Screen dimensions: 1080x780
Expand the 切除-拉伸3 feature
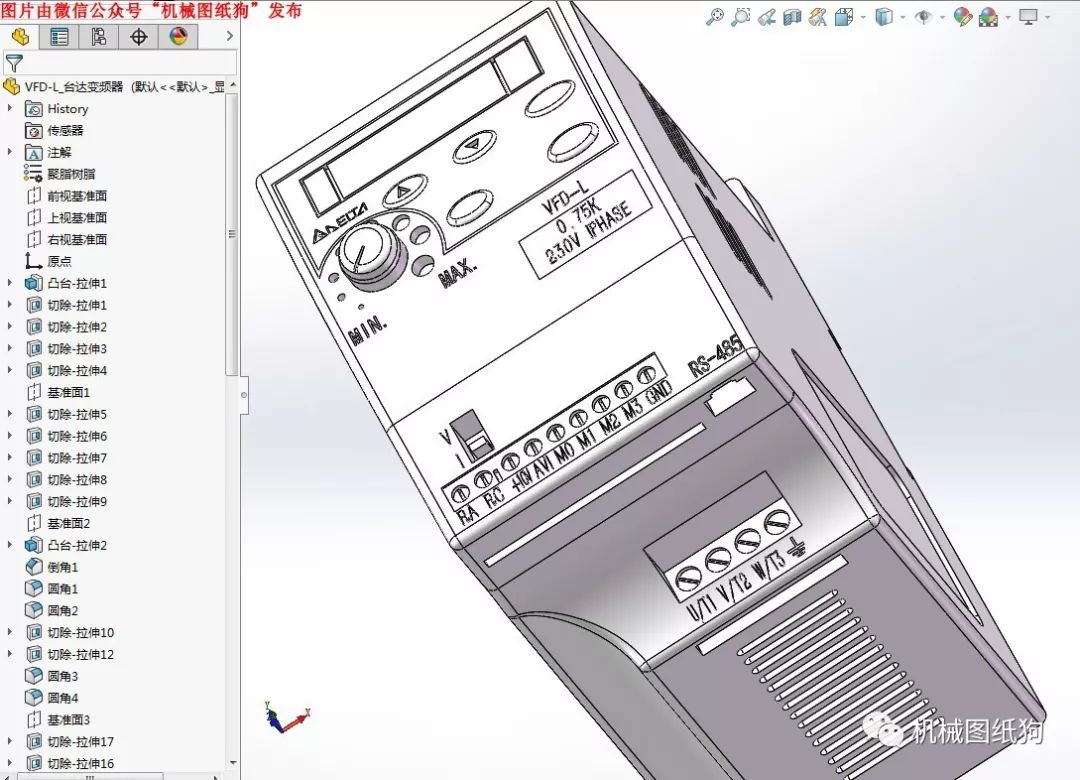pyautogui.click(x=10, y=348)
